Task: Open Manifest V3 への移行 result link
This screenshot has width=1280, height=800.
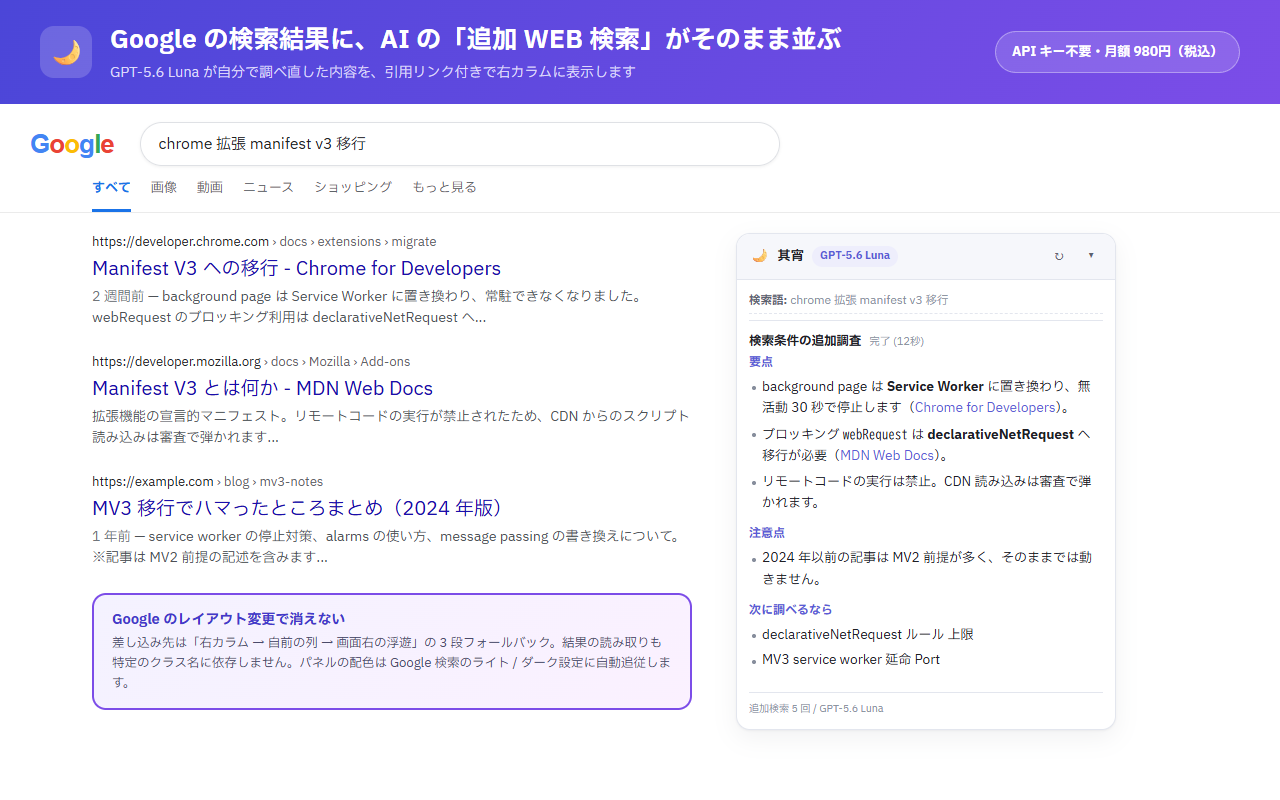Action: [x=296, y=268]
